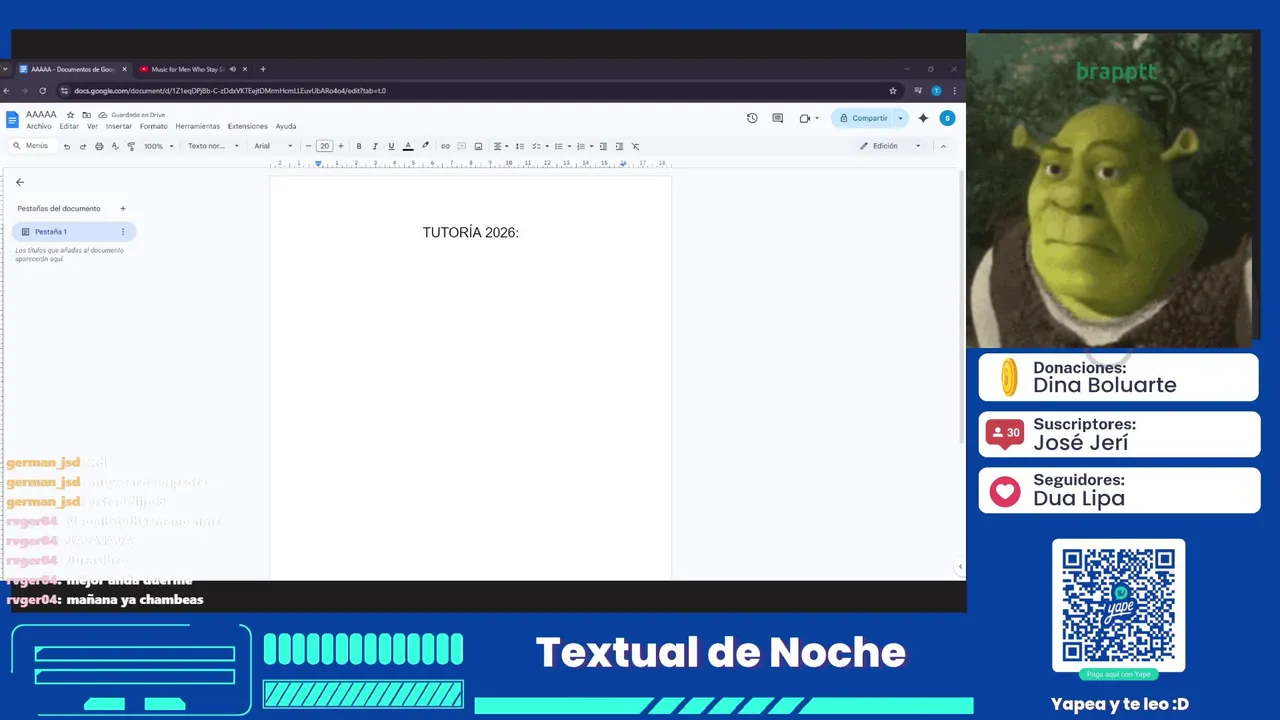This screenshot has width=1280, height=720.
Task: Redo action in the Docs toolbar
Action: 83,146
